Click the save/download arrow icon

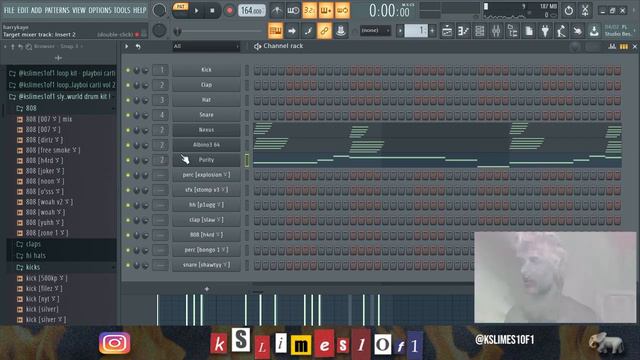[594, 31]
